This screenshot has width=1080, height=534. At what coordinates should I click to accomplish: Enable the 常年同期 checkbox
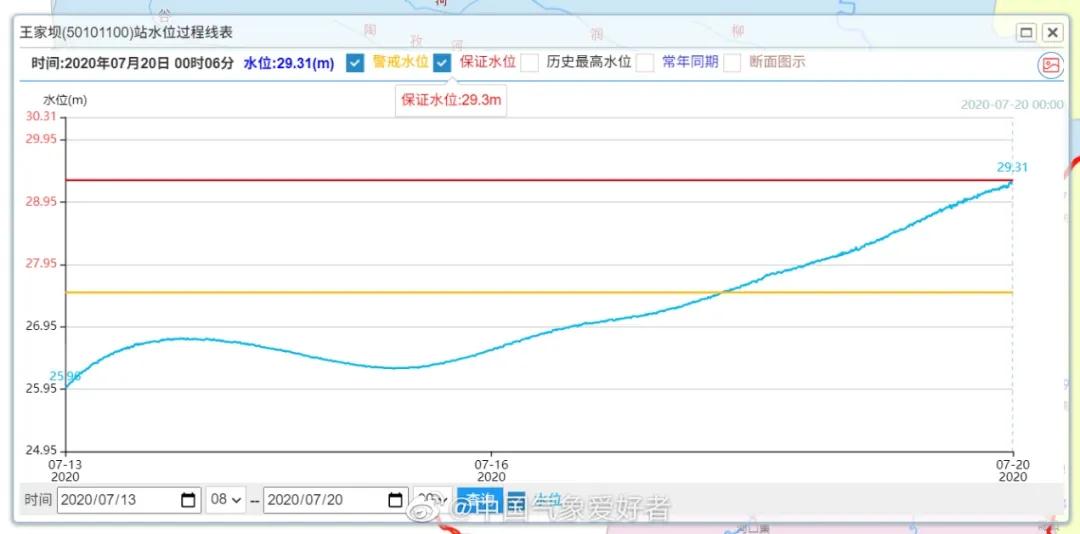(645, 63)
